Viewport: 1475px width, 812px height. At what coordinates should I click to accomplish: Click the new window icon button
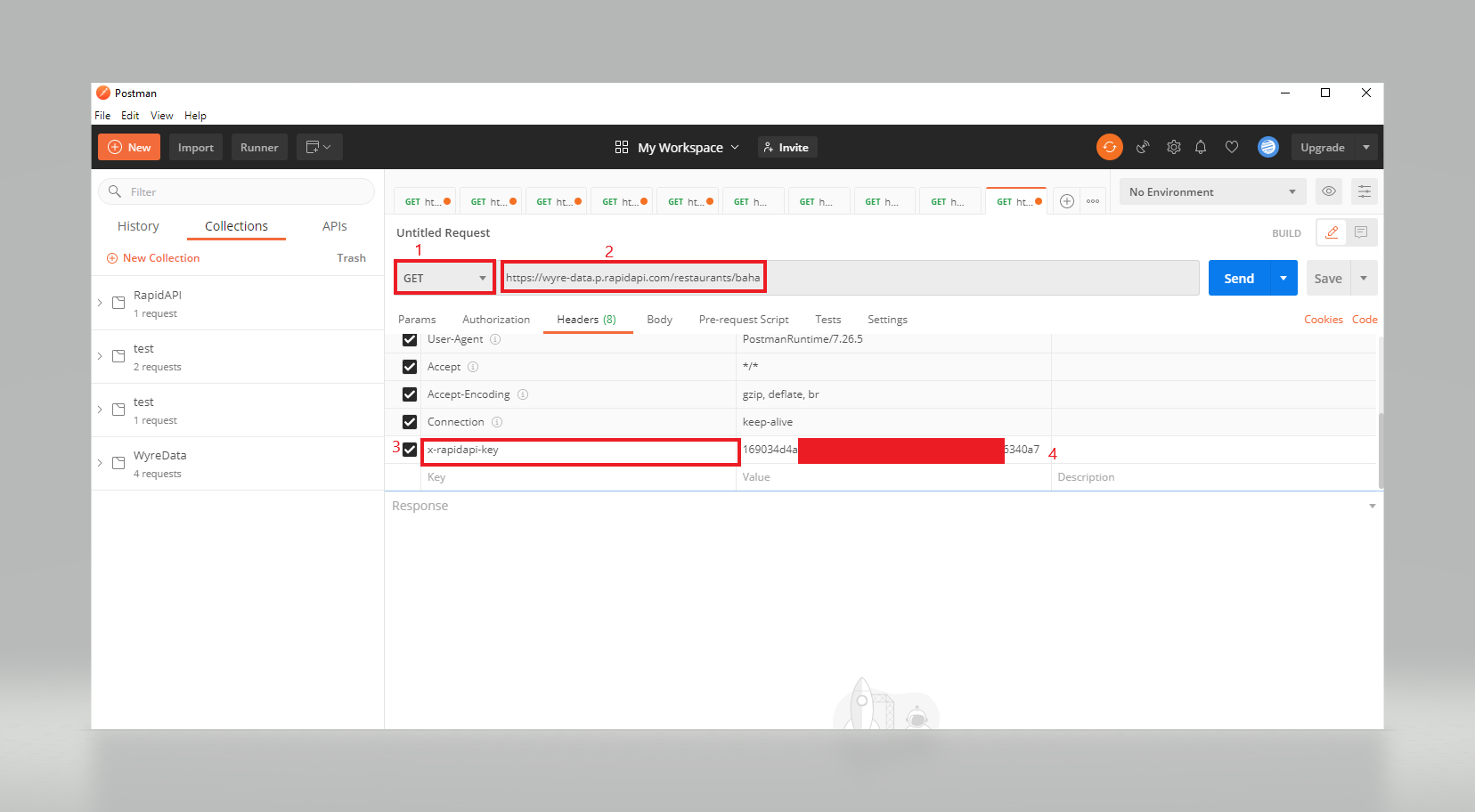[319, 147]
